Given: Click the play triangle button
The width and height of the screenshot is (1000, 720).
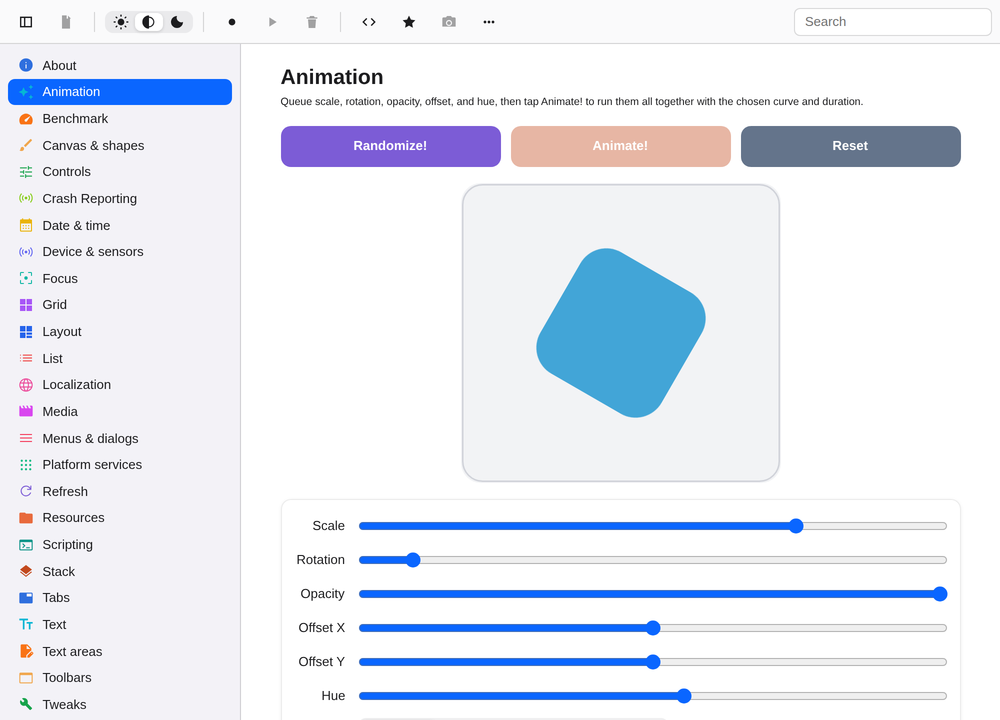Looking at the screenshot, I should [272, 22].
